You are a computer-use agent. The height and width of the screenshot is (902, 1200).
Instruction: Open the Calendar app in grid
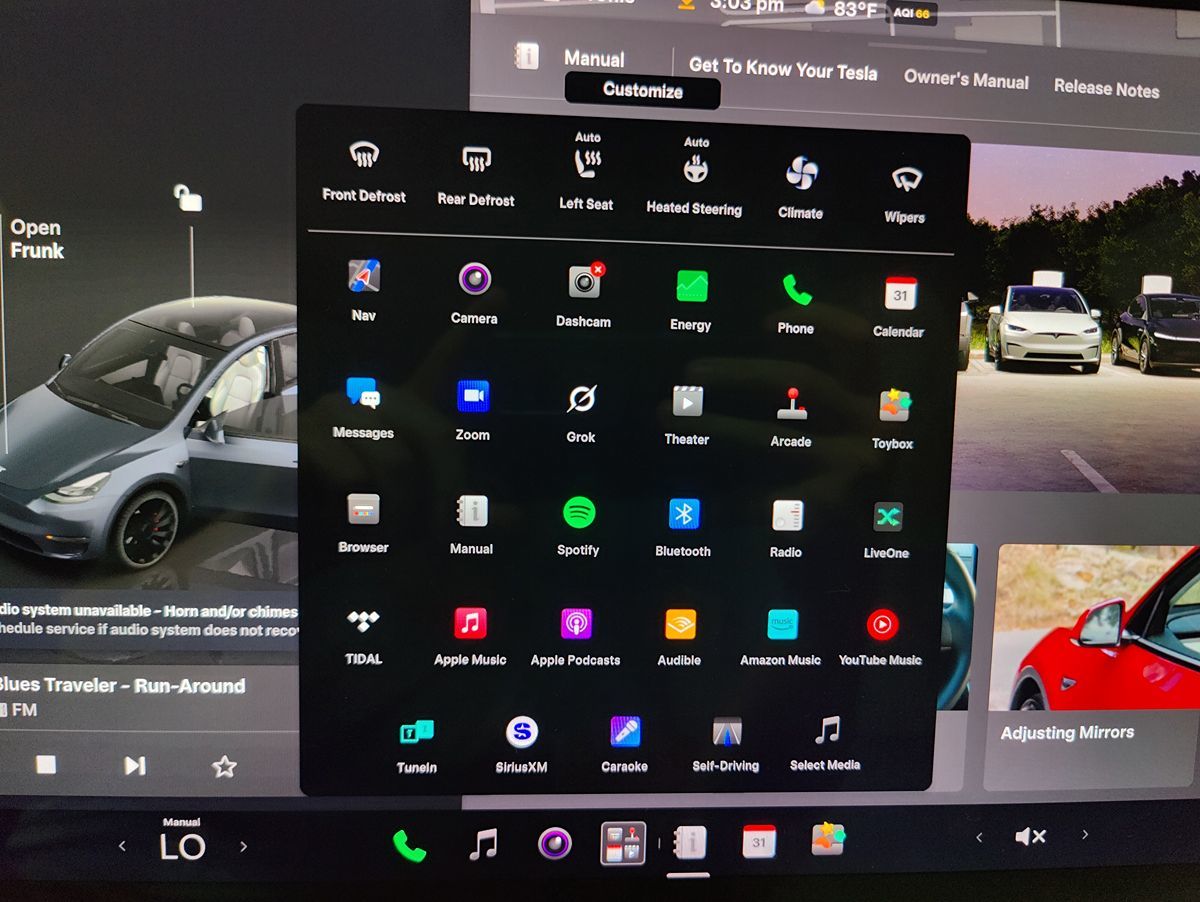point(899,307)
